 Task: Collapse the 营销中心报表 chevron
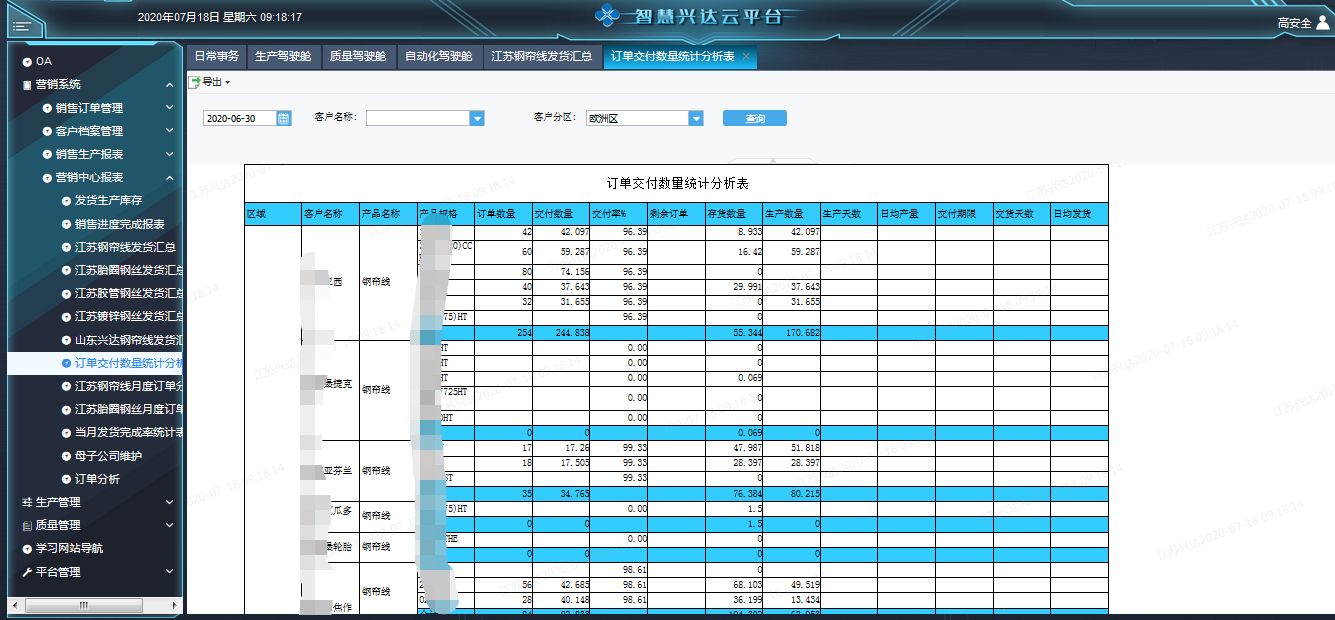(x=170, y=177)
